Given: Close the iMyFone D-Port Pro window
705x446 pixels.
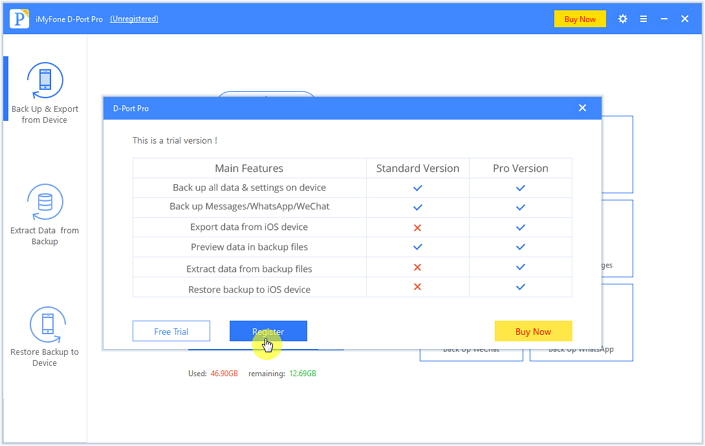Looking at the screenshot, I should pos(685,19).
